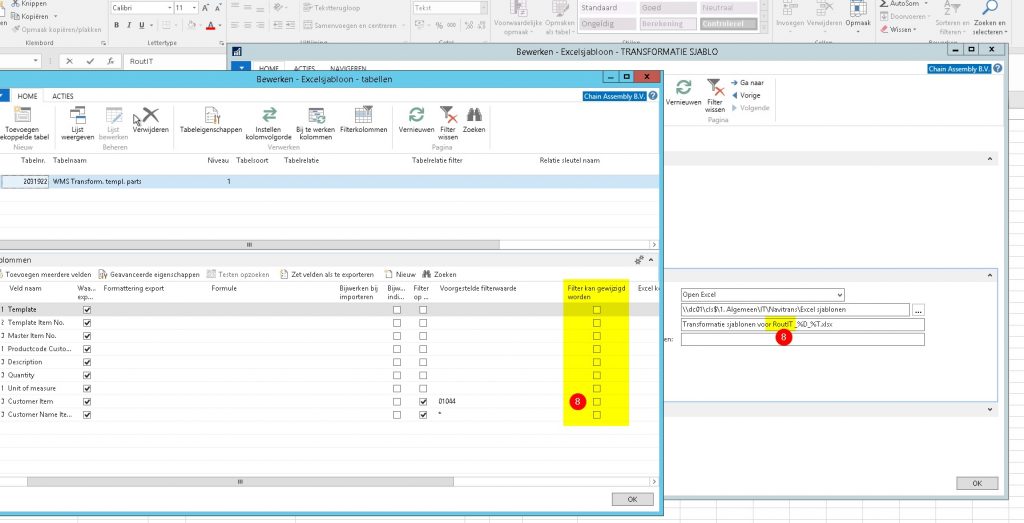Go to Vorige record in back window

pos(746,95)
